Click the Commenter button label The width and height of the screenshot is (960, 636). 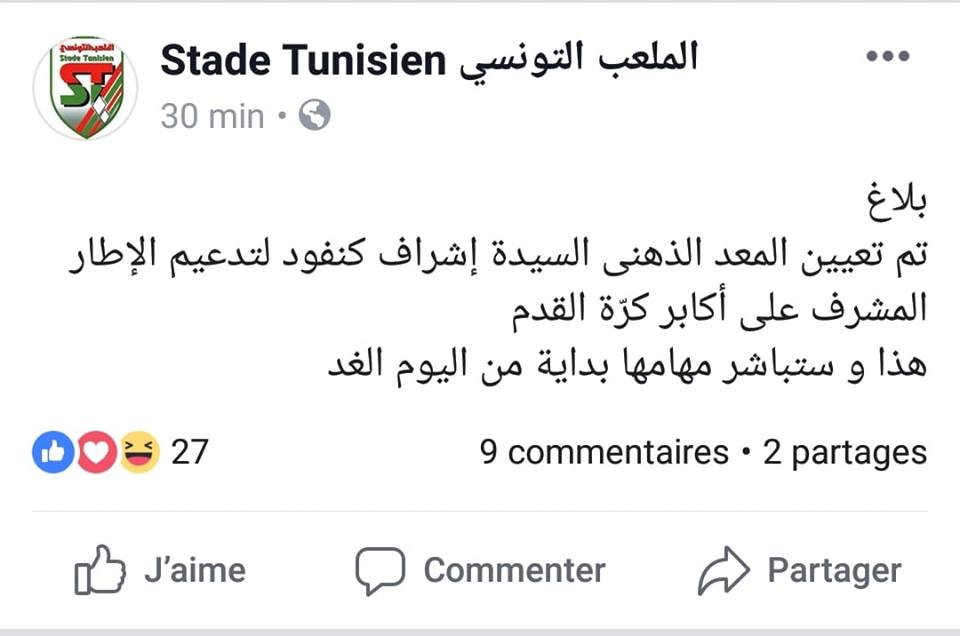point(514,571)
